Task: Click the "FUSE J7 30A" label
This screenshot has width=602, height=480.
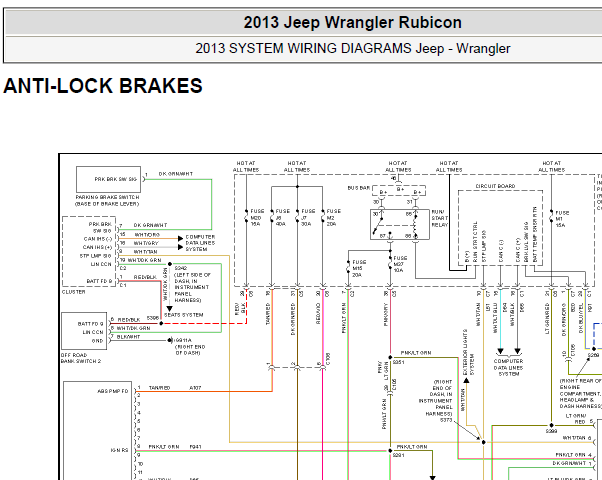Action: tap(308, 217)
